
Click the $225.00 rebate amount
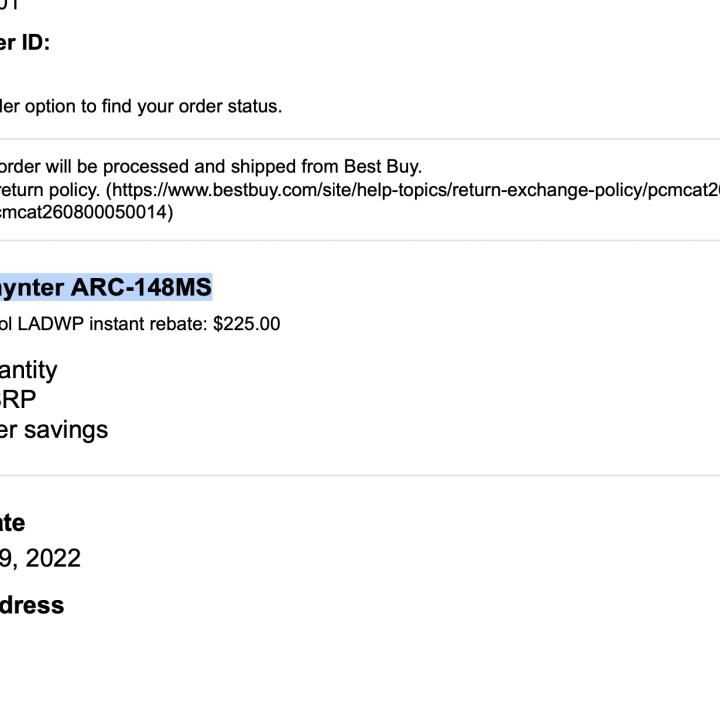click(246, 324)
